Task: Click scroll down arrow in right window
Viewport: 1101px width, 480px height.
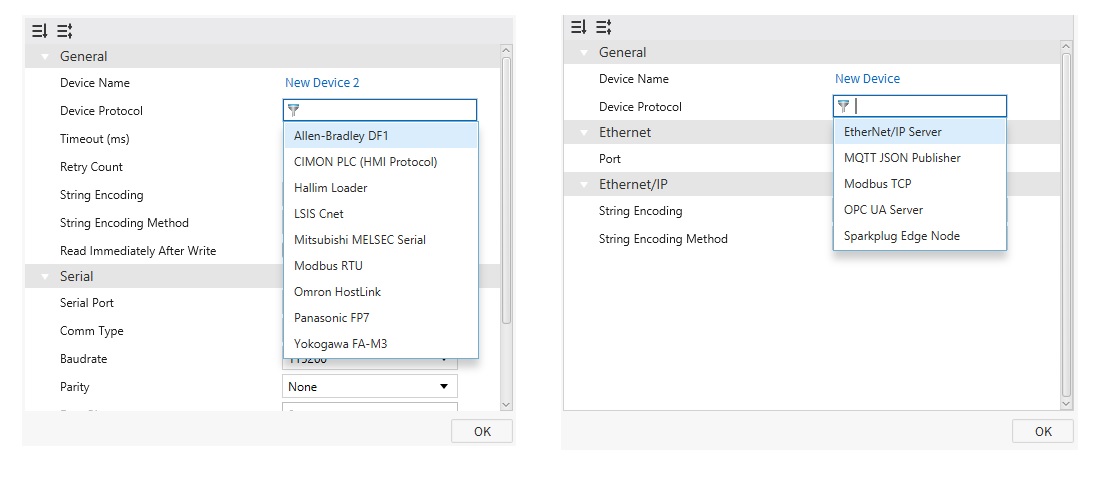Action: click(1067, 404)
